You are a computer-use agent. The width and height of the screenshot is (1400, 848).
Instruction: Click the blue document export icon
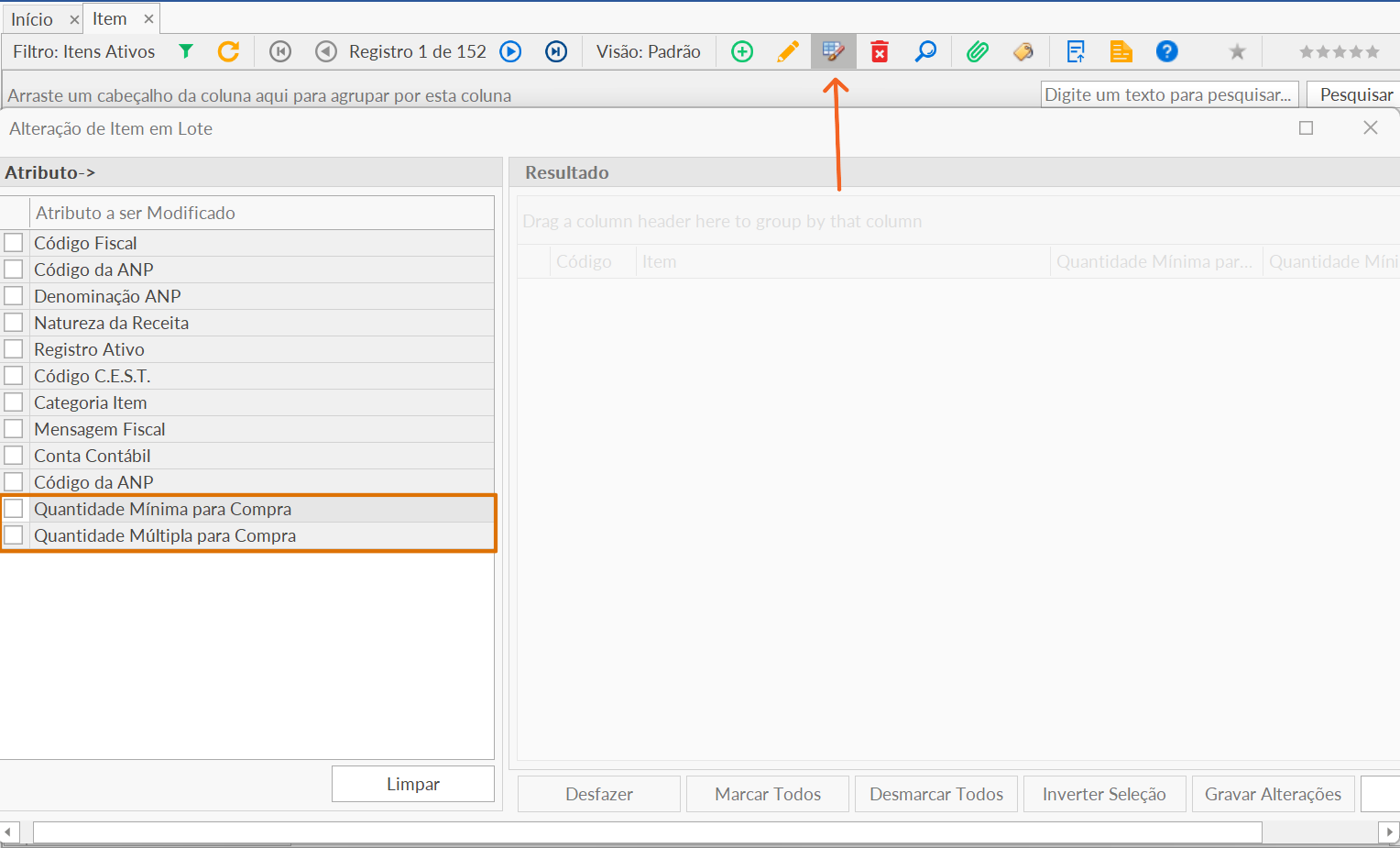[1076, 51]
